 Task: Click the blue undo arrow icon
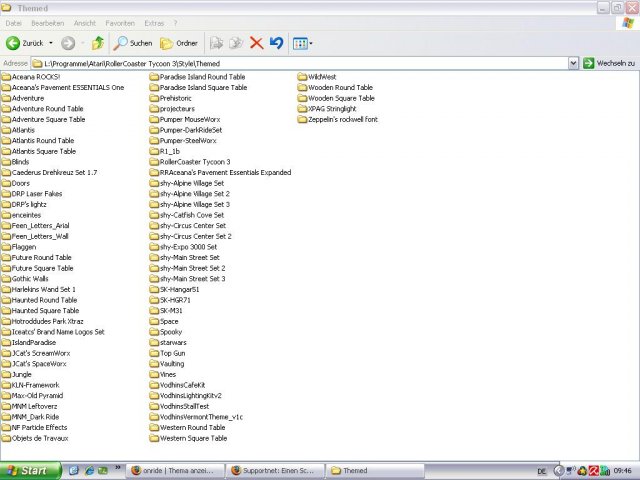(x=276, y=43)
